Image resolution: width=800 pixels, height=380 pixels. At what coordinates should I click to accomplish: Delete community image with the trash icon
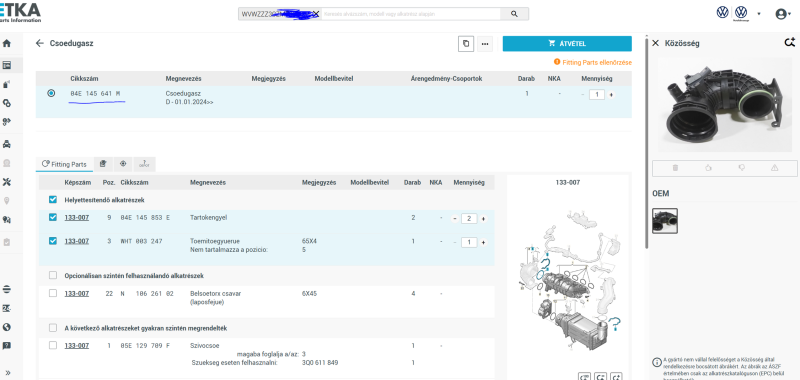[x=675, y=168]
